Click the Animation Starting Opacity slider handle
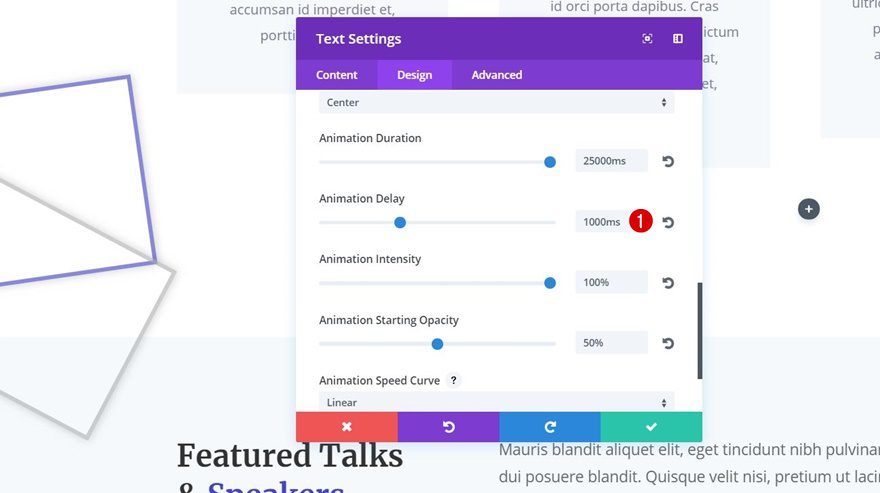The width and height of the screenshot is (880, 493). coord(437,343)
